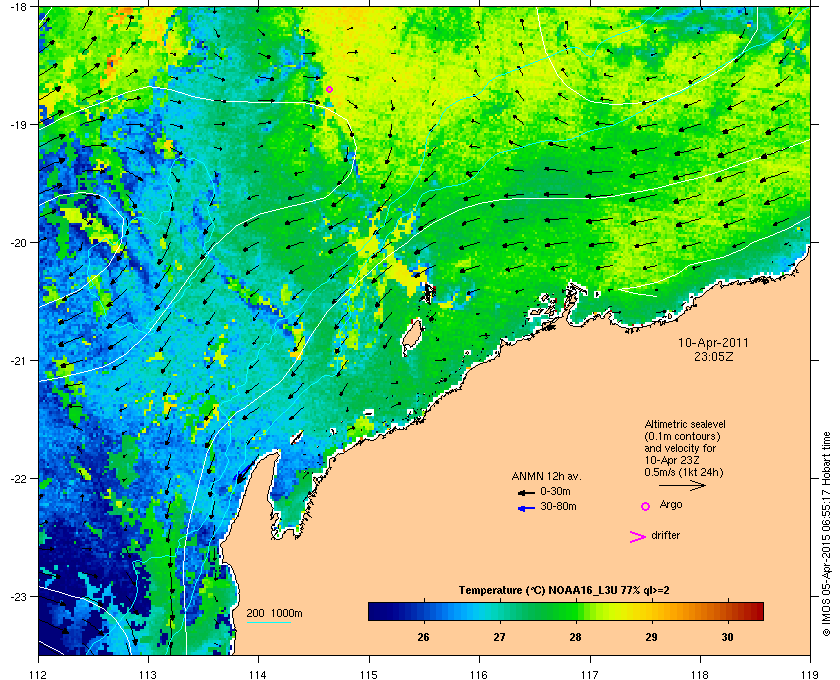Click the black 0-30m arrow legend symbol
Viewport: 840px width, 680px height.
[x=526, y=492]
